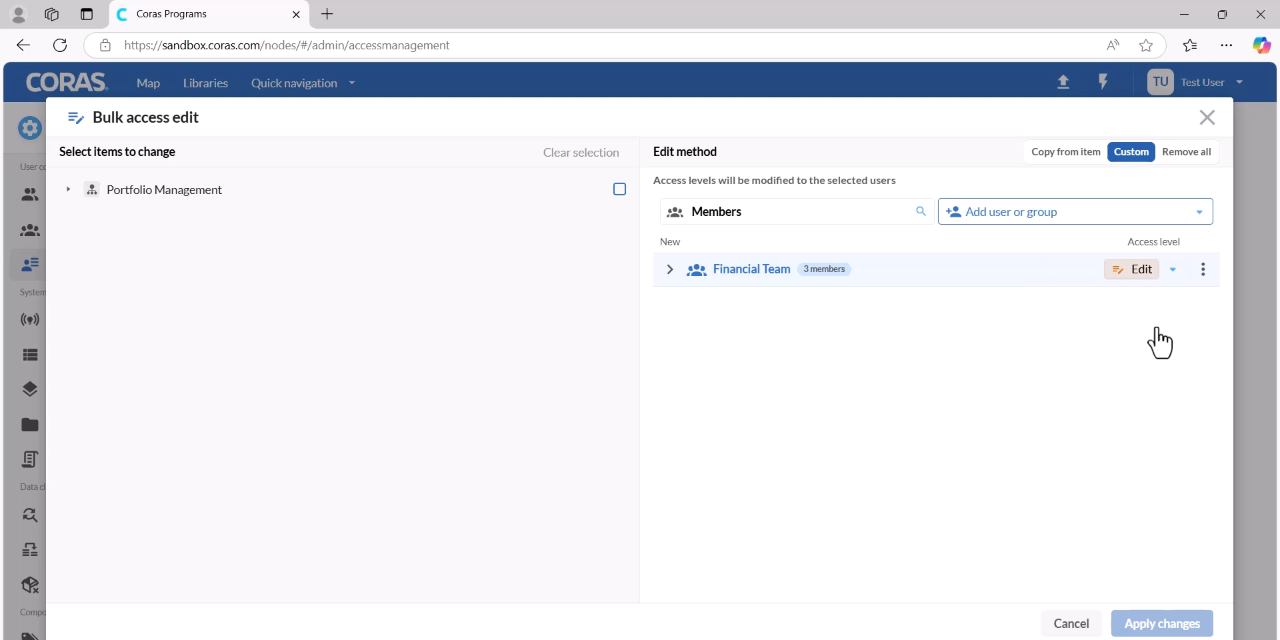1280x640 pixels.
Task: Open the Quick navigation dropdown
Action: pos(303,83)
